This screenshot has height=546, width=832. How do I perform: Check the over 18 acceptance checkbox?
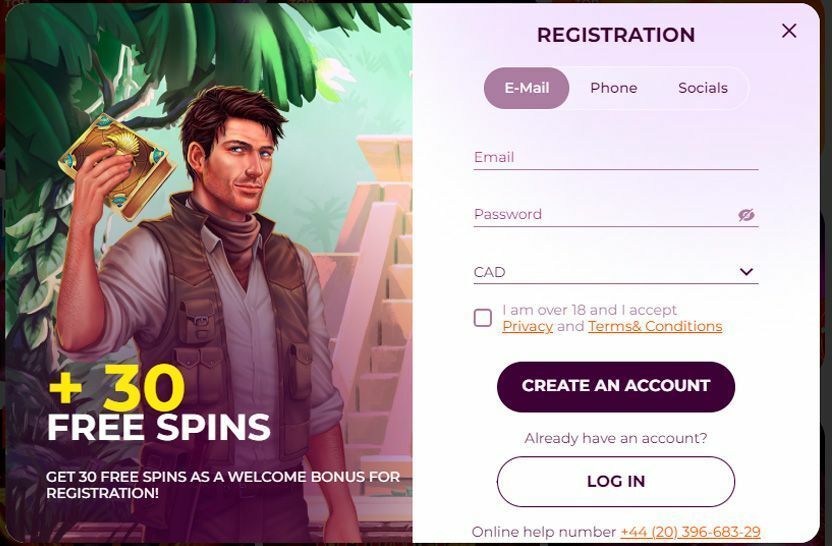point(483,318)
